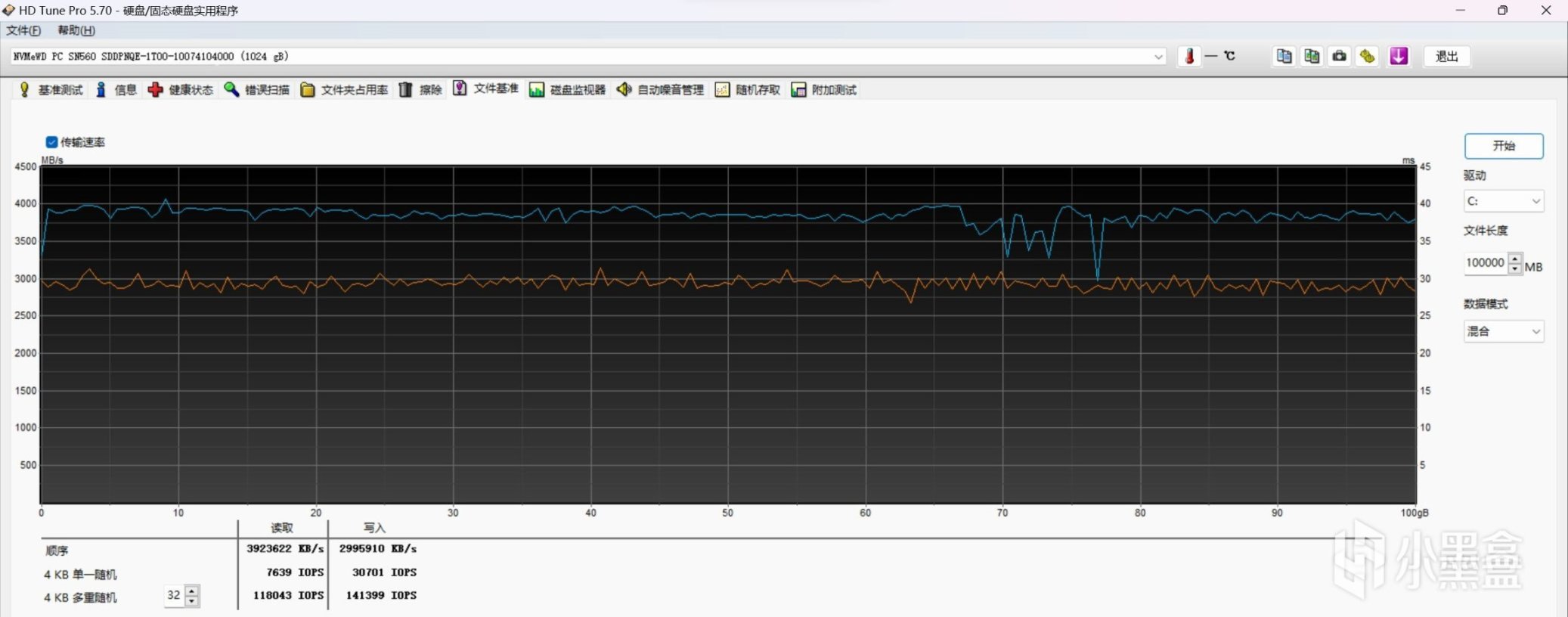Open the 文件(F) menu

point(23,30)
